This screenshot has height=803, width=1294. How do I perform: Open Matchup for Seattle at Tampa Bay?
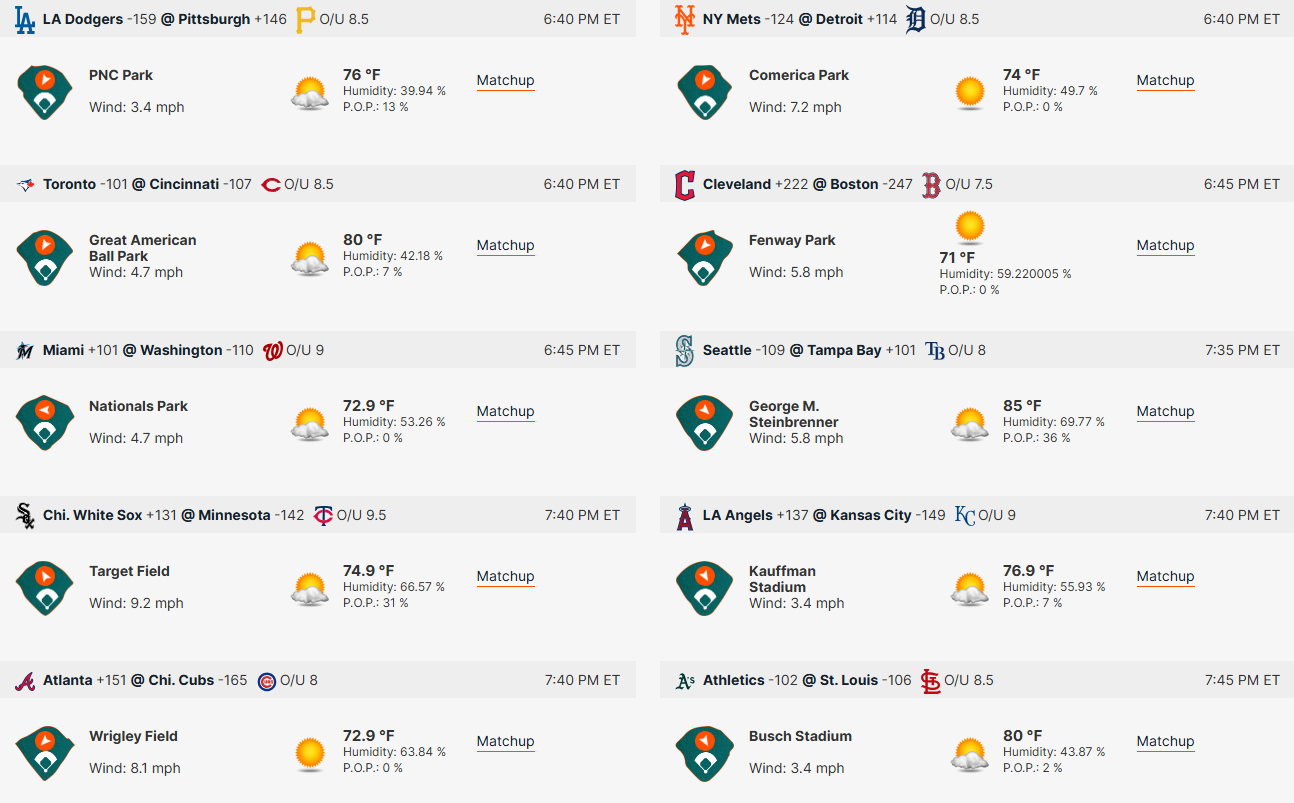coord(1165,412)
